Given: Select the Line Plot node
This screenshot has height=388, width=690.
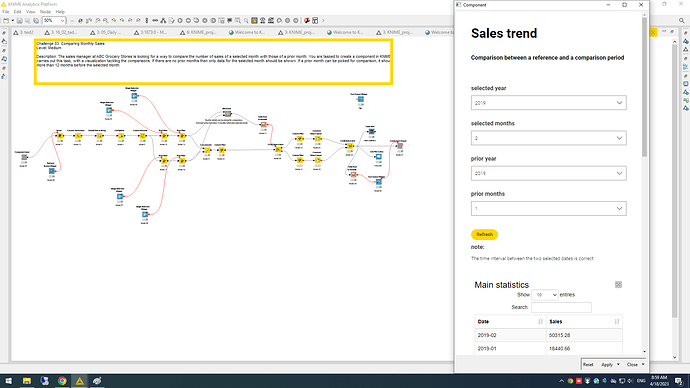Looking at the screenshot, I should pos(378,157).
